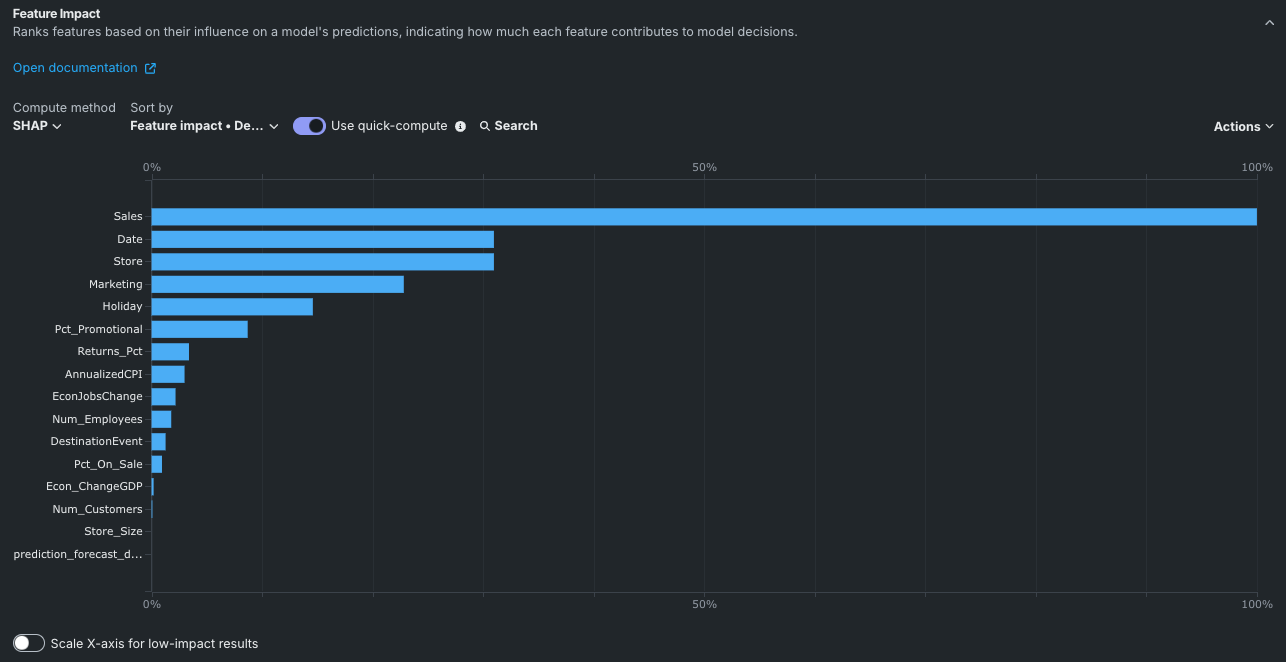Enable Scale X-axis for low-impact results
The width and height of the screenshot is (1286, 662).
(29, 643)
